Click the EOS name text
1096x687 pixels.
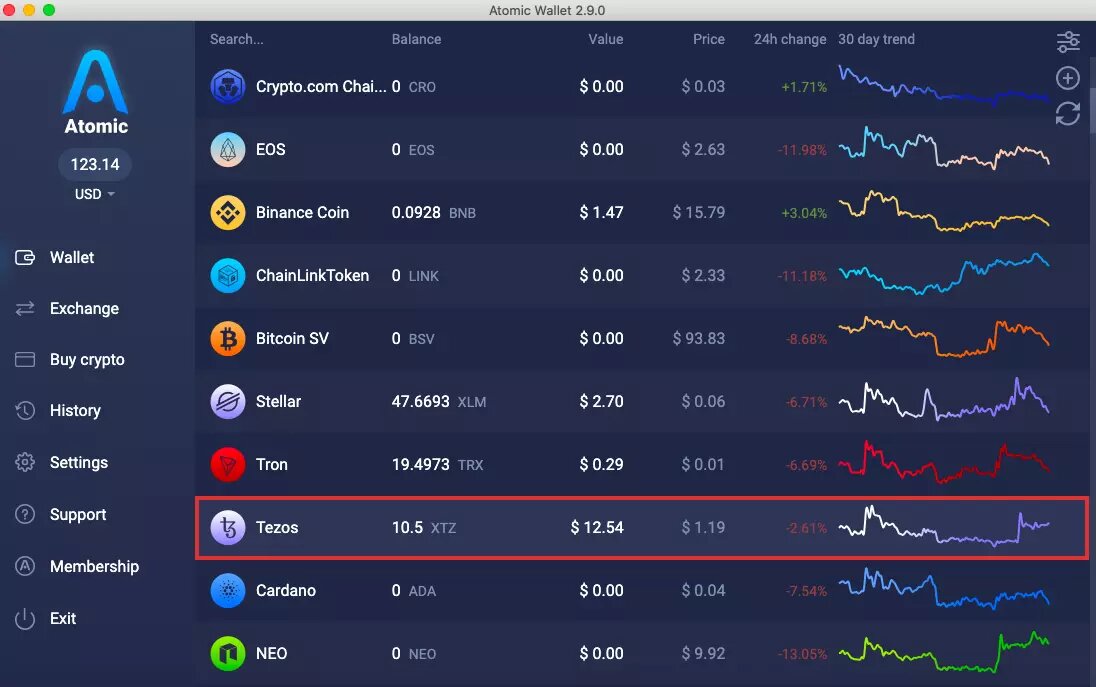270,150
